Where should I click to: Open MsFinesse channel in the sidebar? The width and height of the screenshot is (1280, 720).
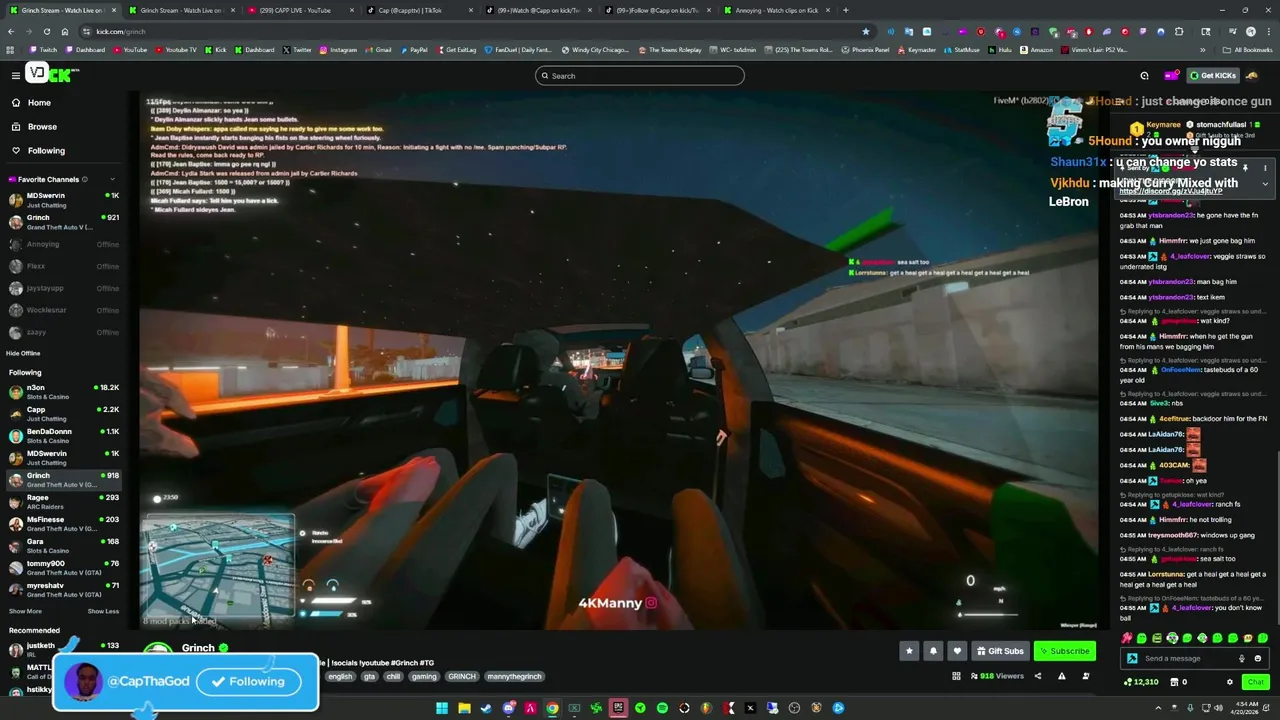64,524
